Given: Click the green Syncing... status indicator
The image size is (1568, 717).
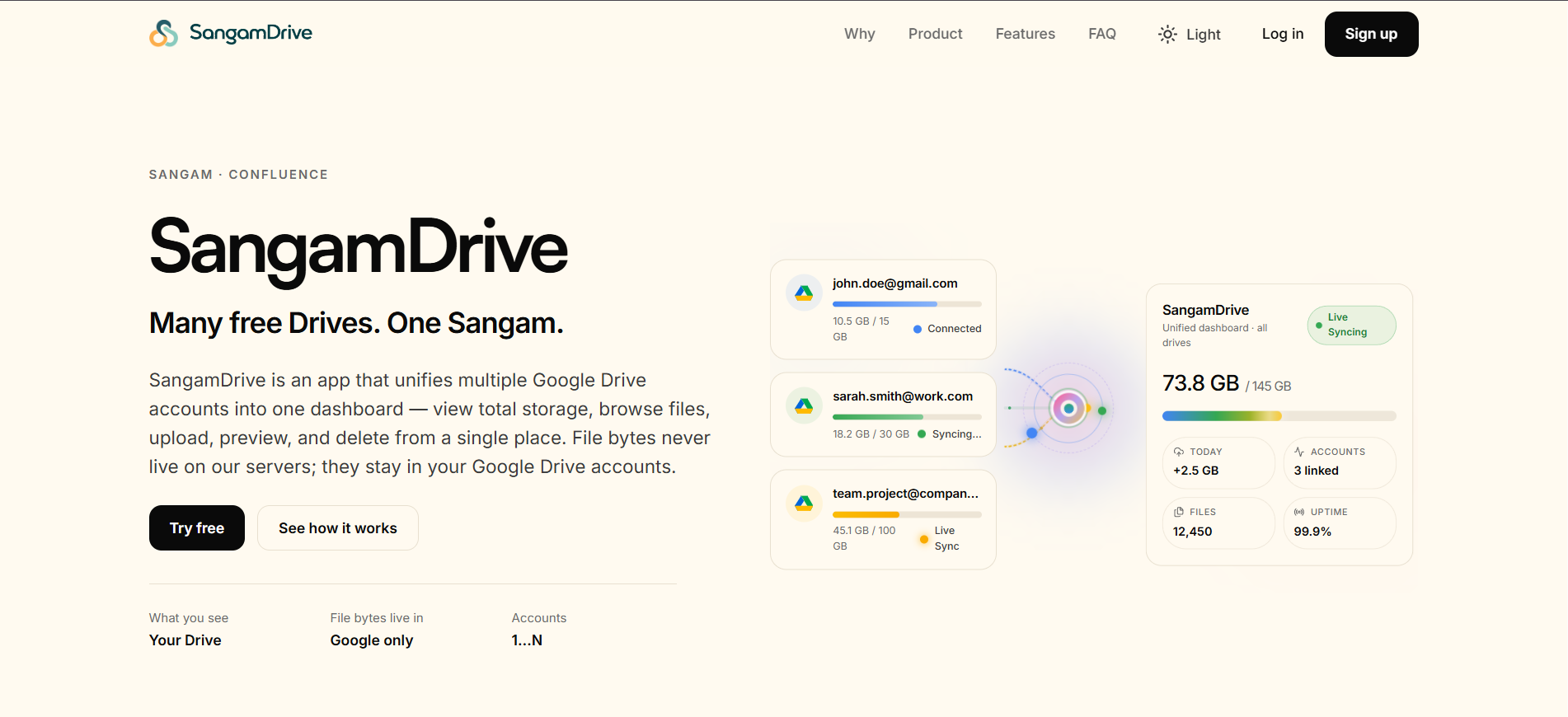Looking at the screenshot, I should (x=950, y=434).
